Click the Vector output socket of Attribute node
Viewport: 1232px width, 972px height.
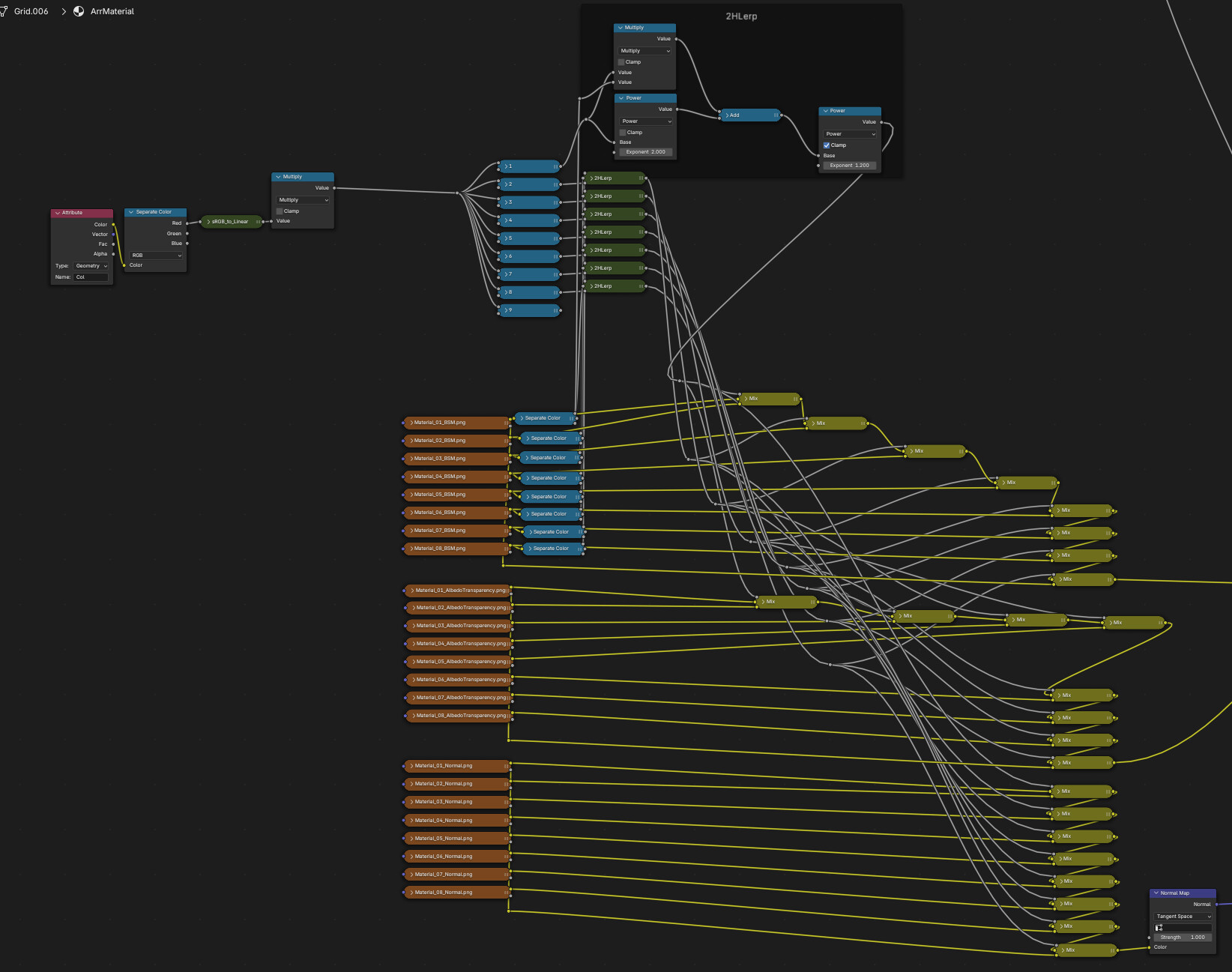click(x=113, y=234)
